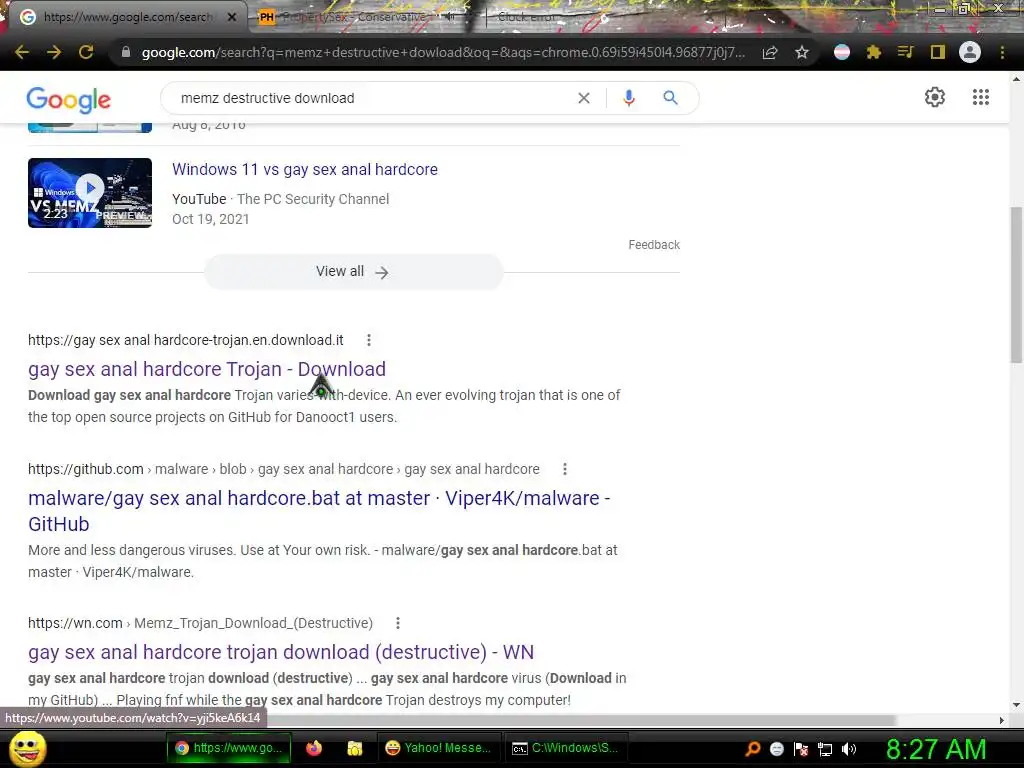
Task: Bookmark this page with the star icon
Action: pyautogui.click(x=802, y=52)
